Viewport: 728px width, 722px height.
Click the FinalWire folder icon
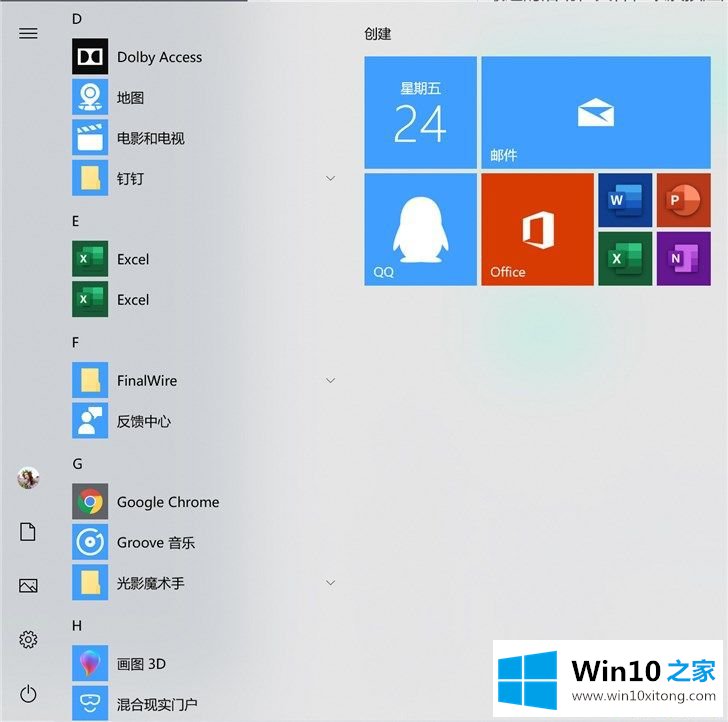click(90, 380)
